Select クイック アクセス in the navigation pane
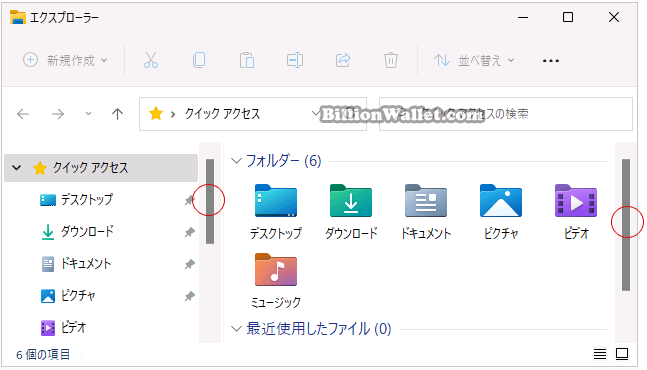The width and height of the screenshot is (647, 370). pyautogui.click(x=101, y=168)
